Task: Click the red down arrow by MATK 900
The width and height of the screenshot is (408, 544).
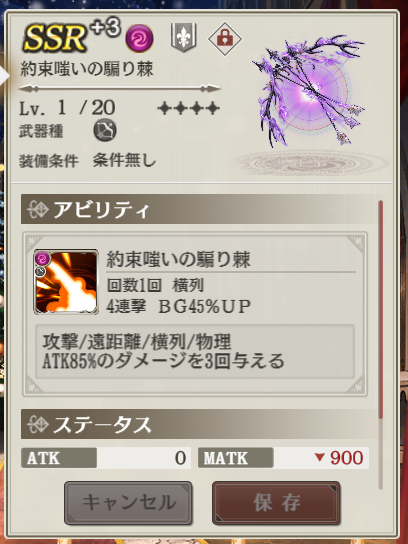Action: coord(320,458)
